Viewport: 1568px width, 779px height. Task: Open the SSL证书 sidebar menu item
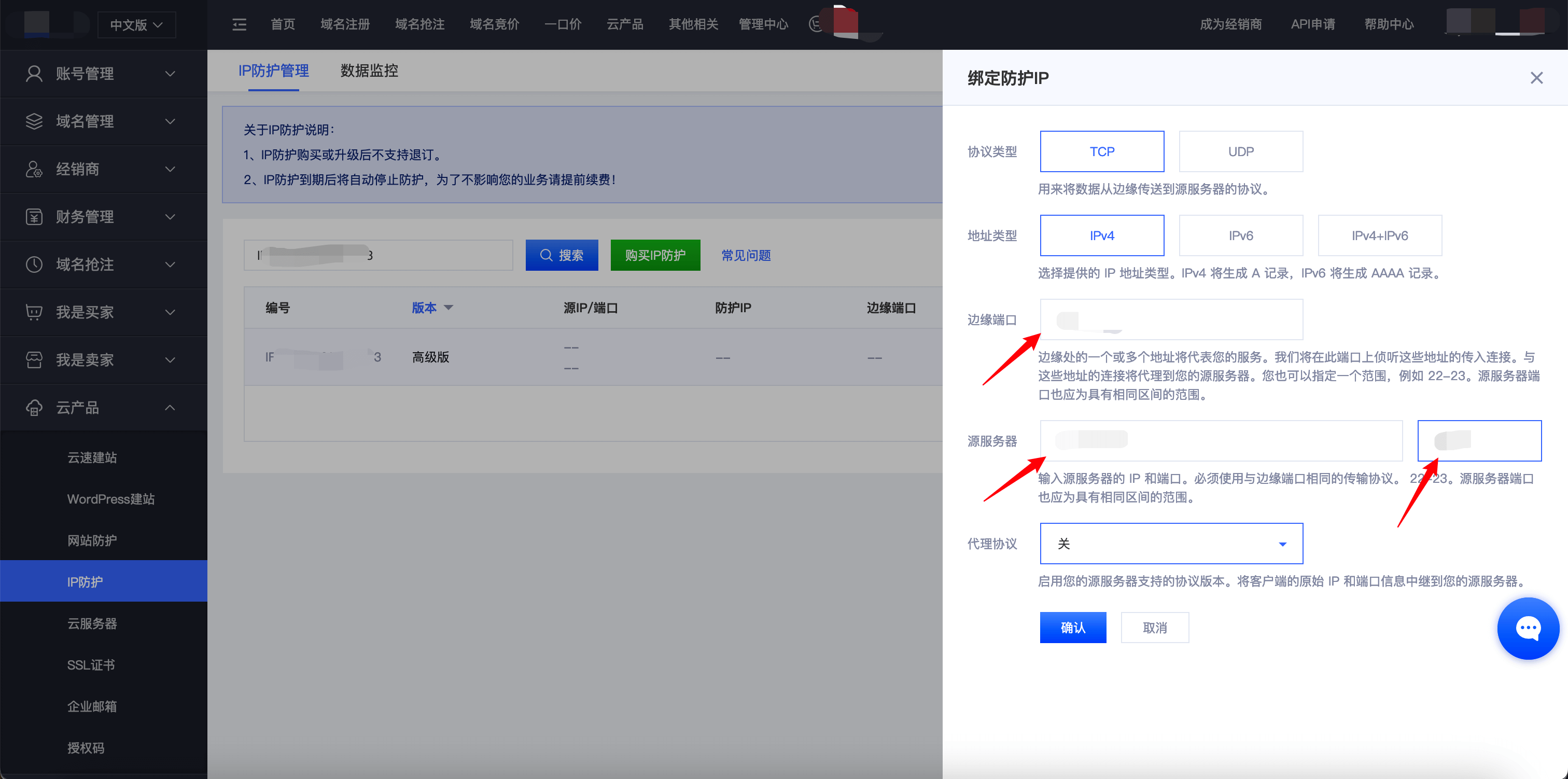coord(91,665)
